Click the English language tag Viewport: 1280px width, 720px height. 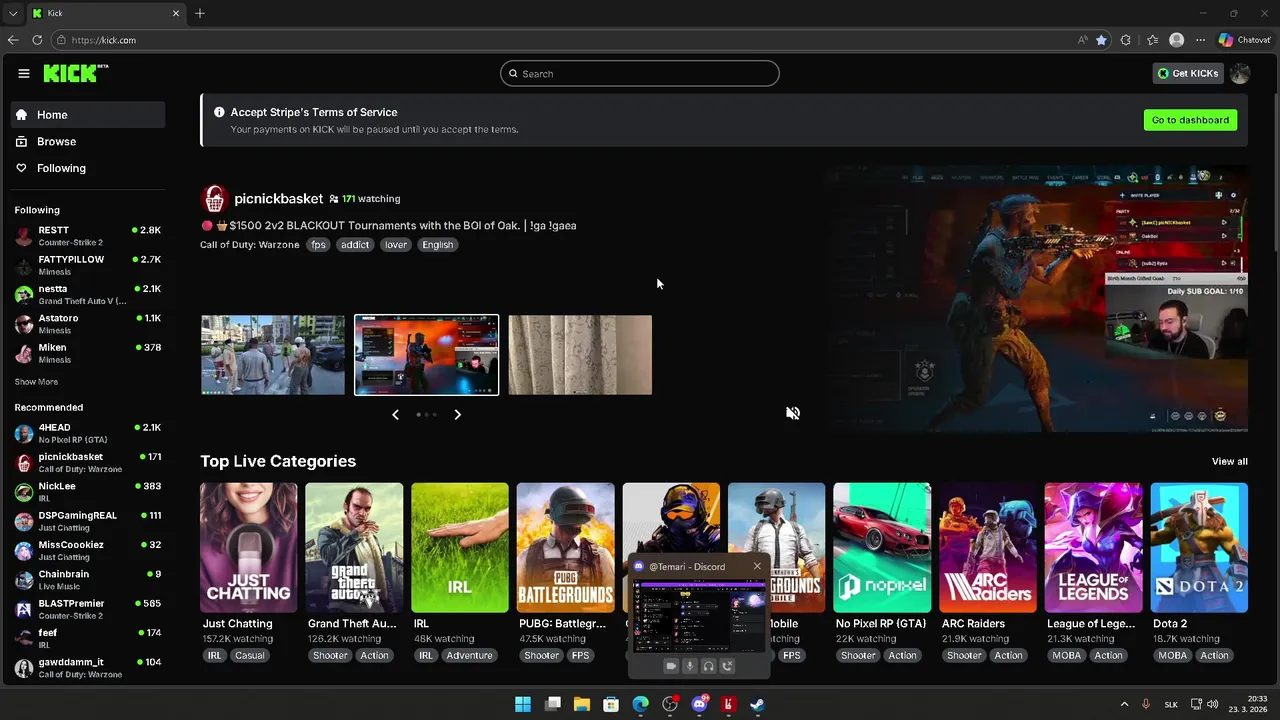click(437, 245)
